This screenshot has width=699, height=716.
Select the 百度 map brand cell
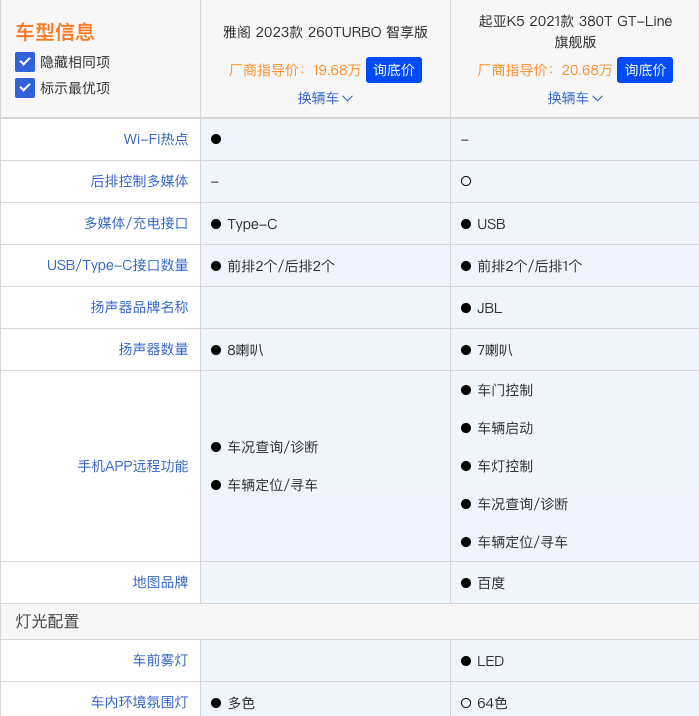point(491,583)
